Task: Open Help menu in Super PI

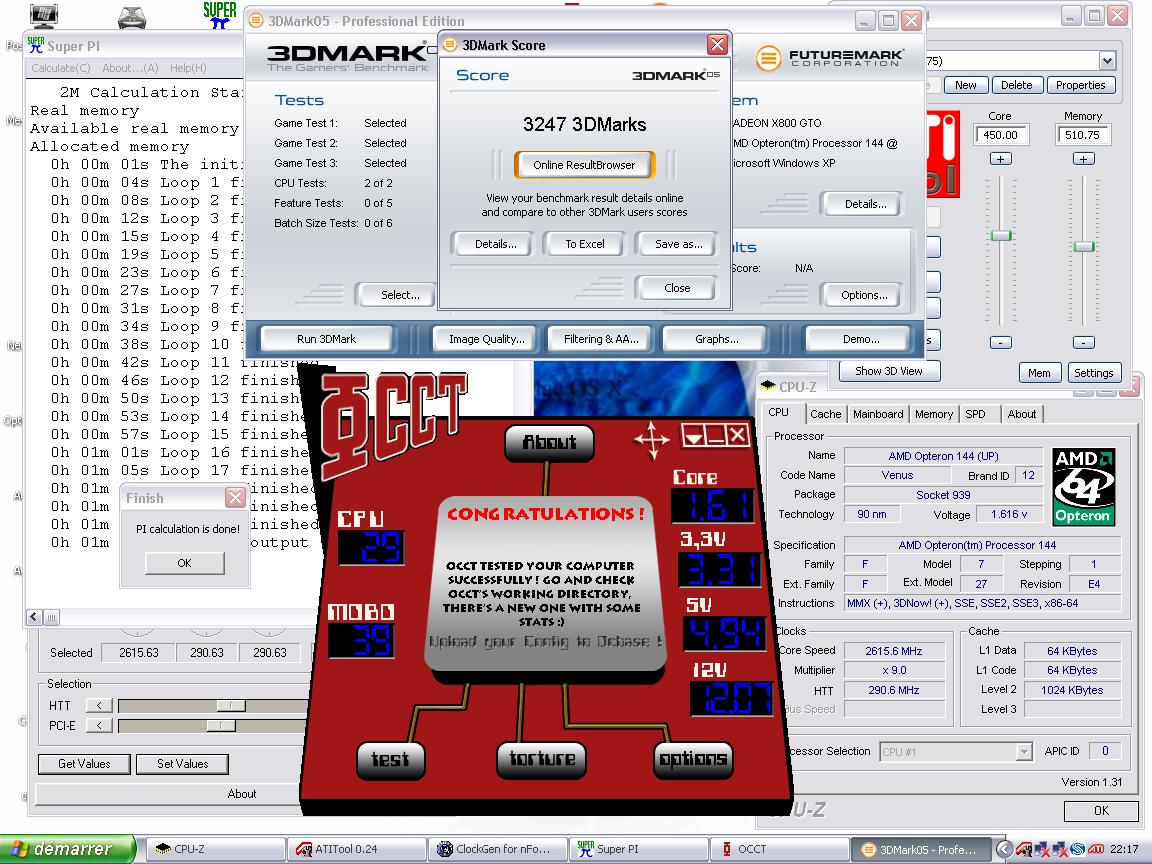Action: click(188, 68)
